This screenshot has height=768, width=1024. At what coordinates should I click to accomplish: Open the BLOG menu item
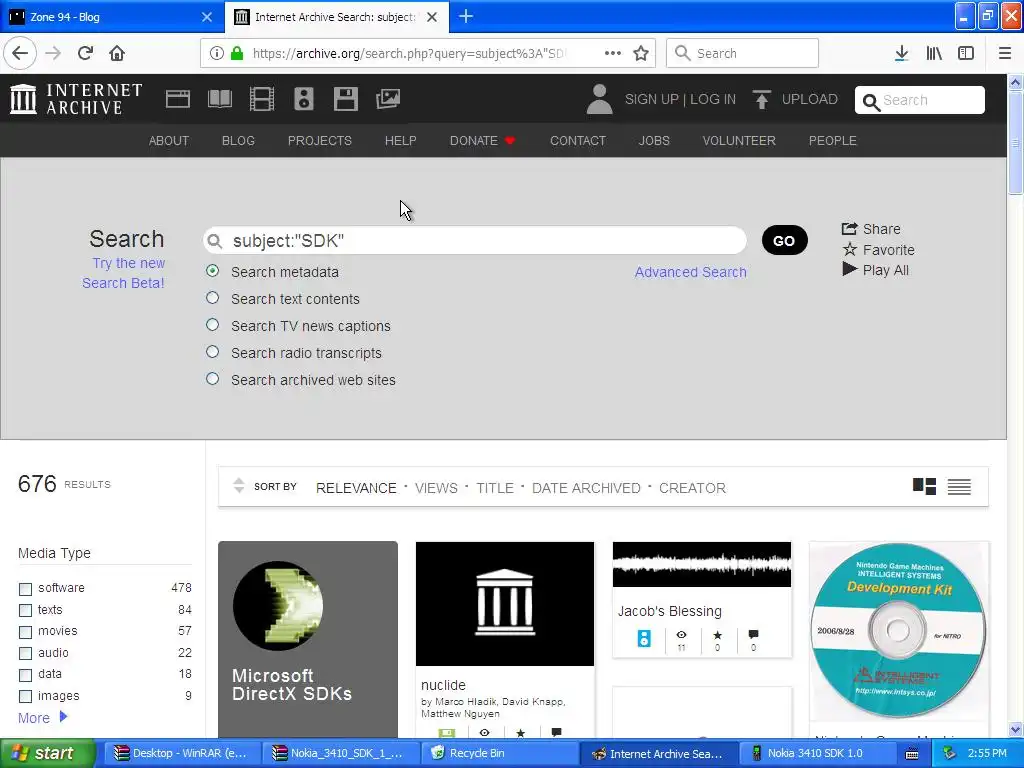pos(238,140)
